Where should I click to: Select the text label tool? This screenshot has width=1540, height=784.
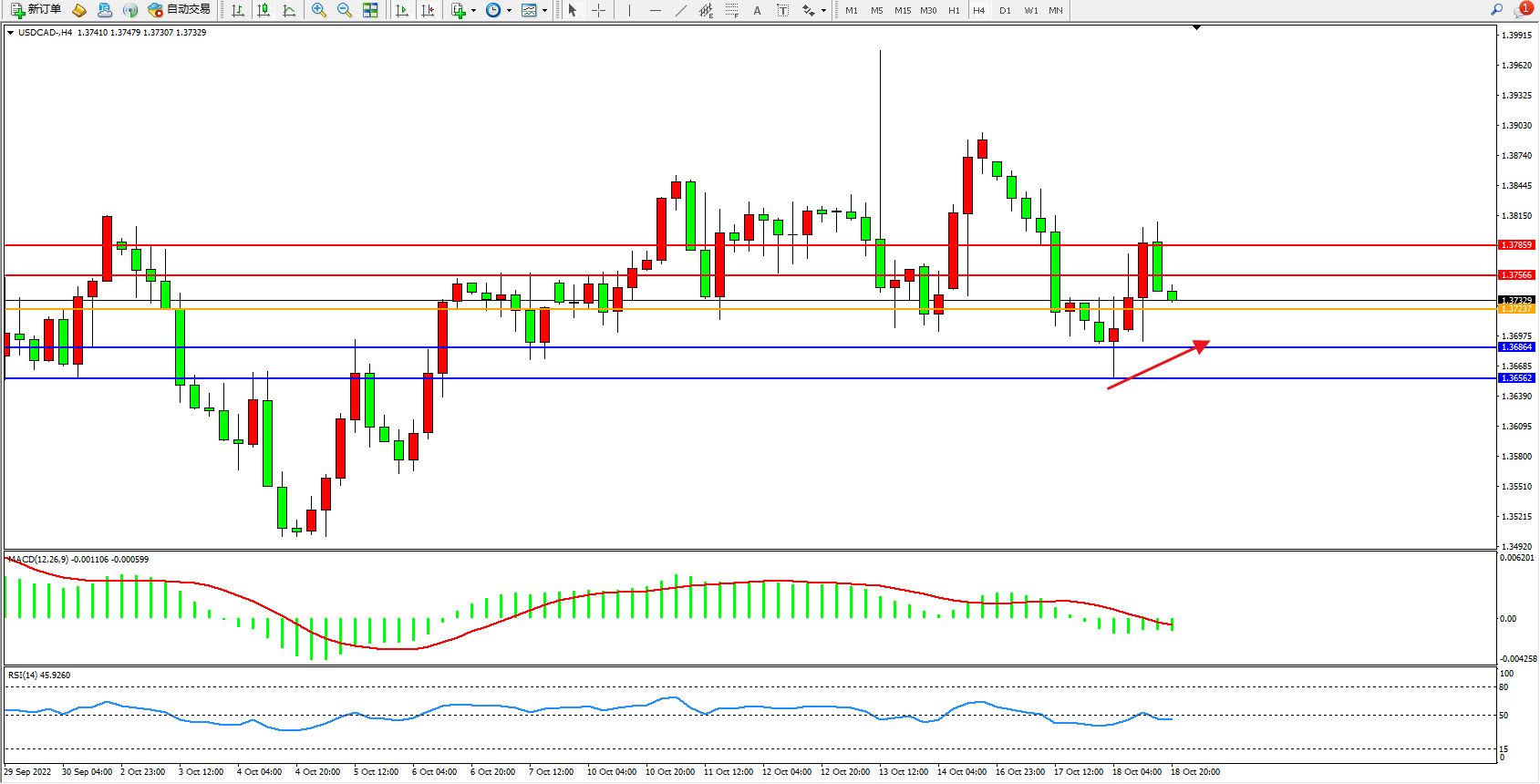(x=782, y=10)
